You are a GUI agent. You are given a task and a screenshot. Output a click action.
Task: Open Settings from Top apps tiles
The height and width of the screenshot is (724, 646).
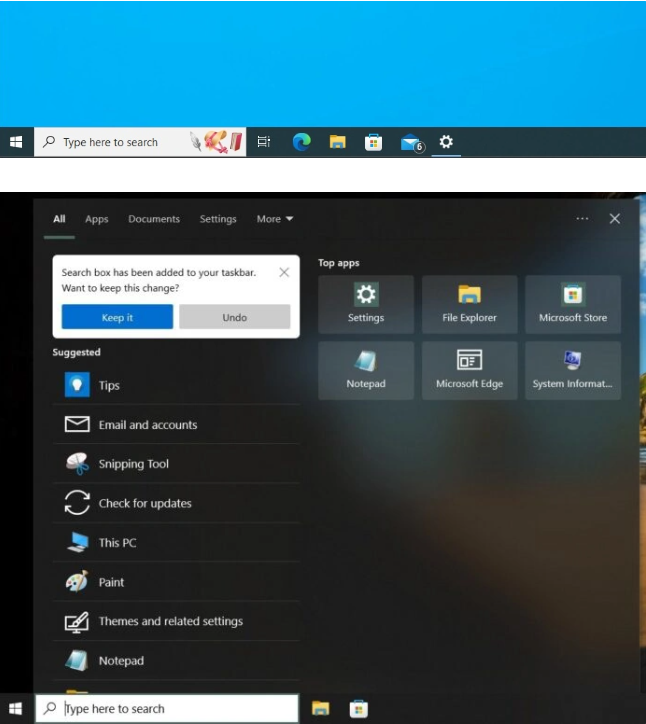[365, 304]
